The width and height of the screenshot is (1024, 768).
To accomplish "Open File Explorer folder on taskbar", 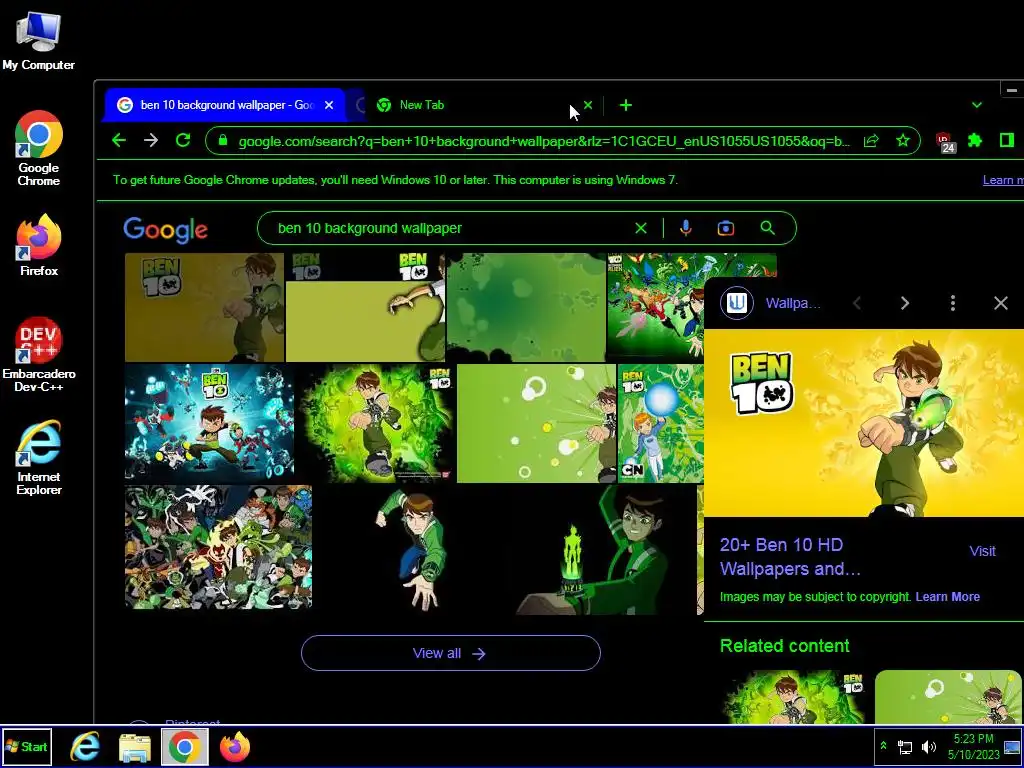I will tap(135, 747).
